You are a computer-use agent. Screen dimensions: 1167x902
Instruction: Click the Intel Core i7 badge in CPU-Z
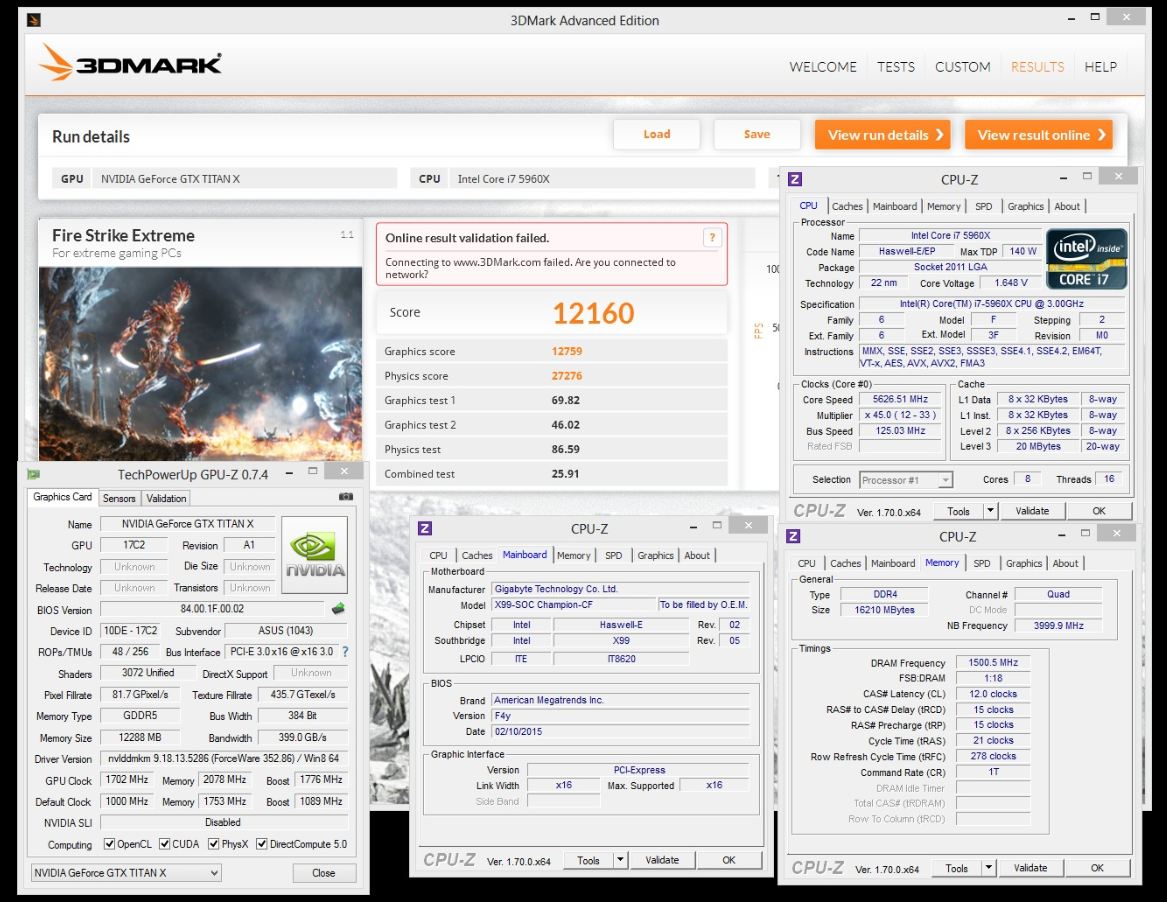pyautogui.click(x=1087, y=259)
